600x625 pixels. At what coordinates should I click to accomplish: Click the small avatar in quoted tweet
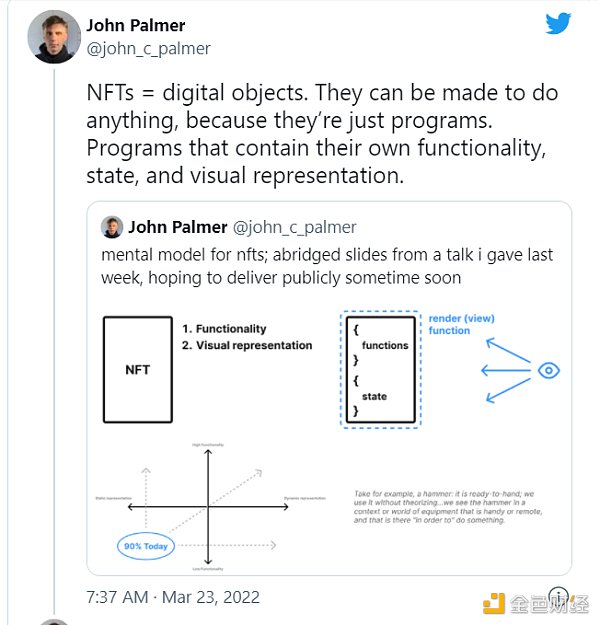click(x=112, y=227)
